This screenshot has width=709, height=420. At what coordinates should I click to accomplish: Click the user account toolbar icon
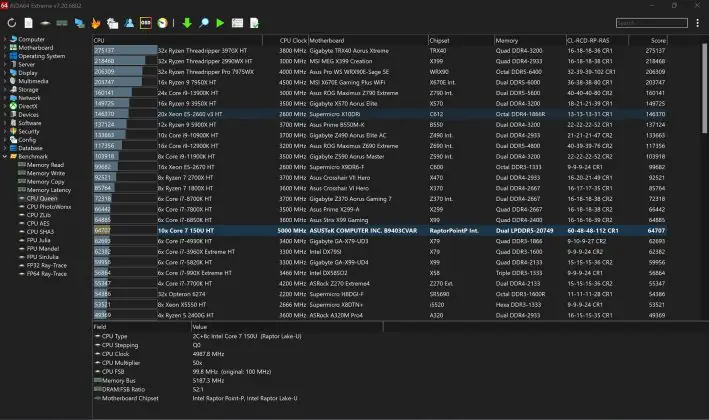129,23
